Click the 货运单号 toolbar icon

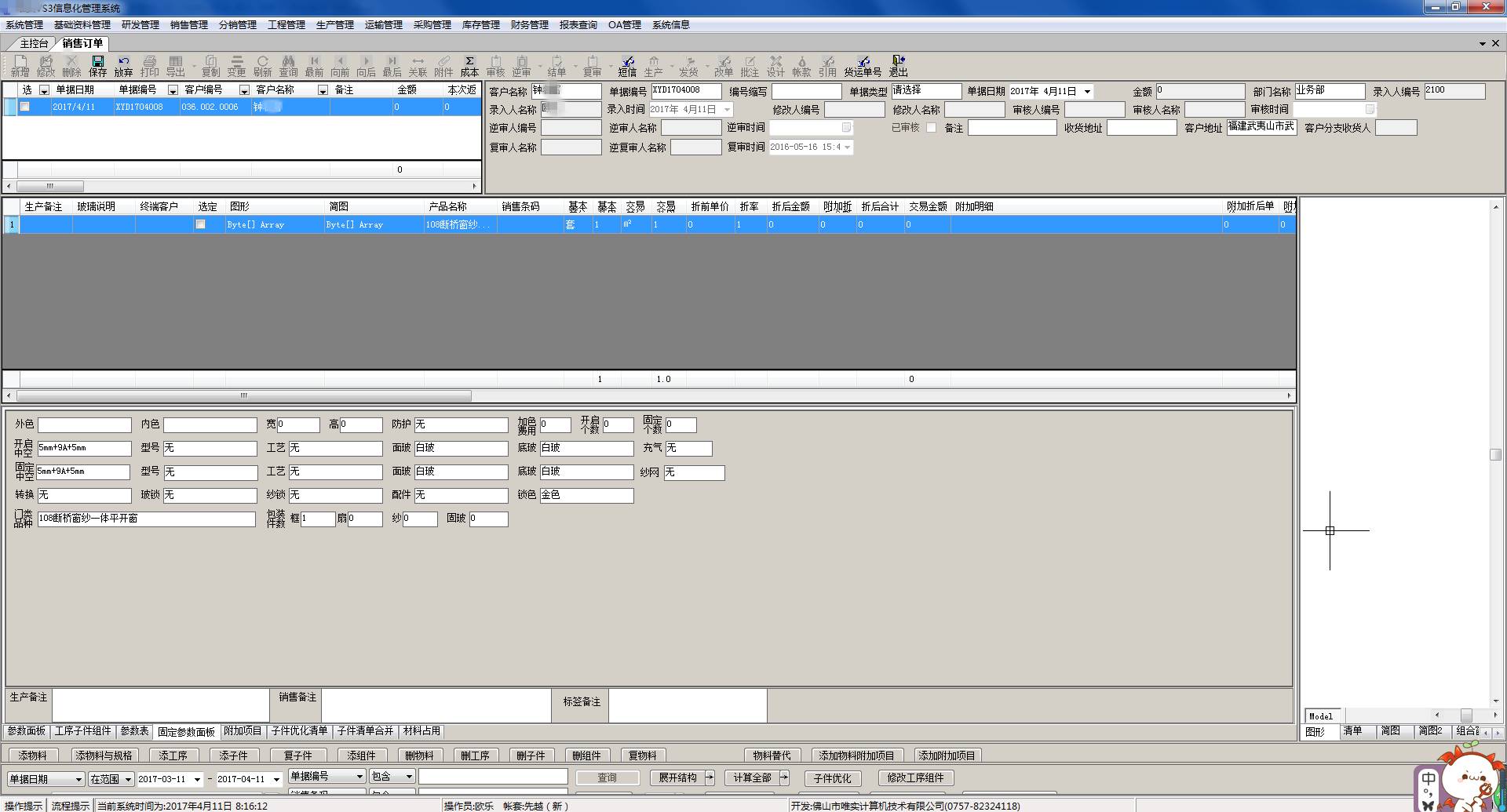pos(863,66)
